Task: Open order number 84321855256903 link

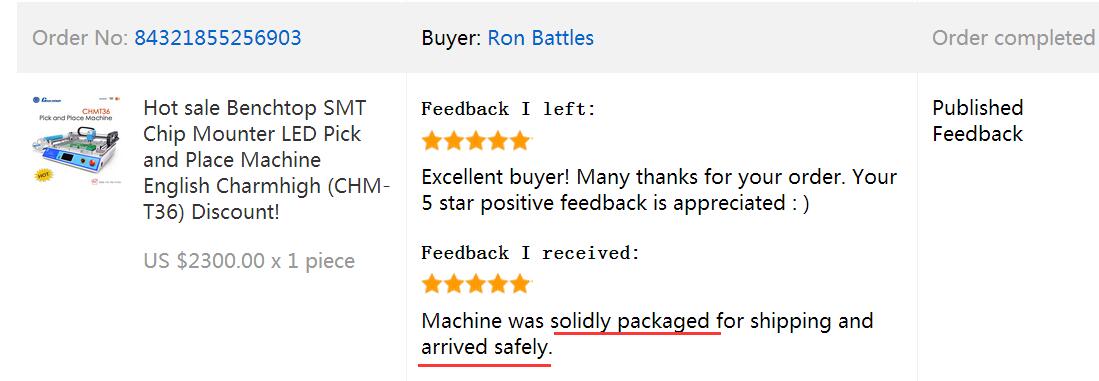Action: pyautogui.click(x=218, y=38)
